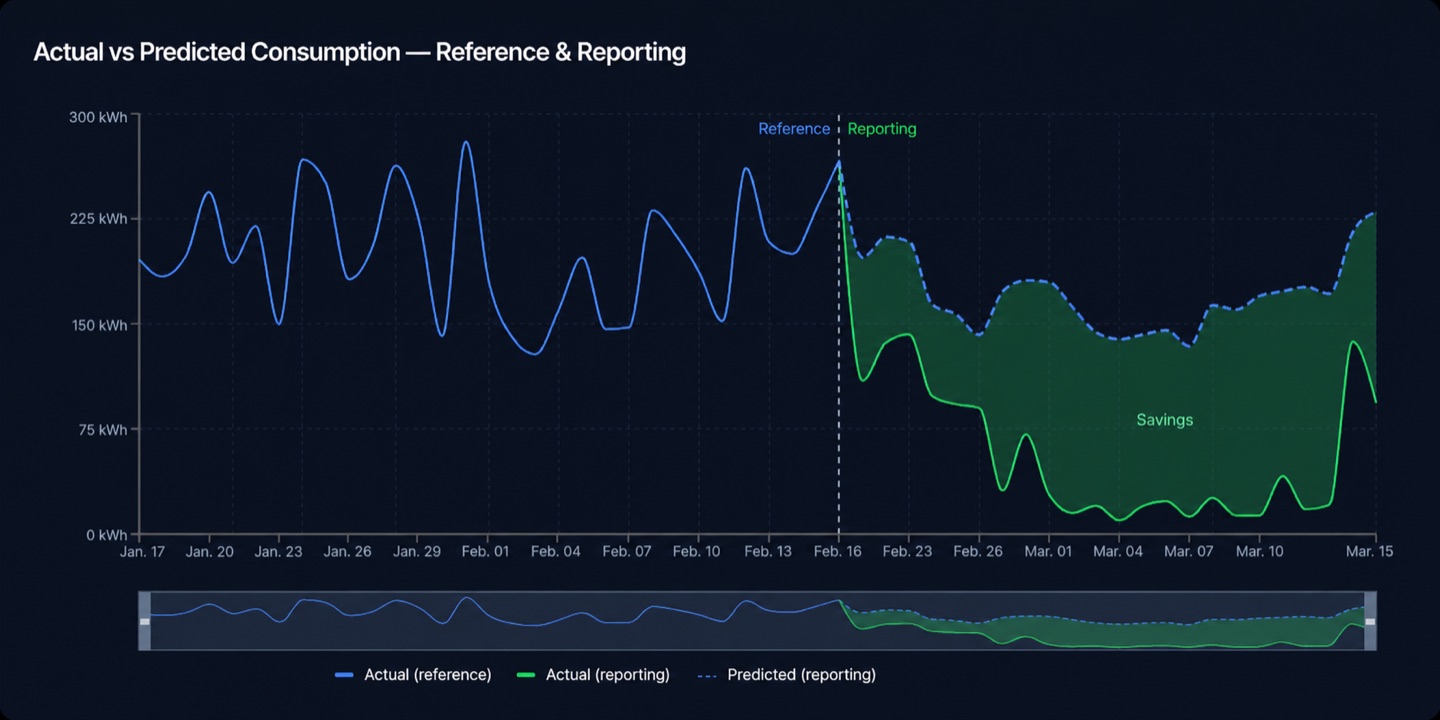The height and width of the screenshot is (720, 1440).
Task: Click the Feb. 01 x-axis label
Action: pos(486,552)
